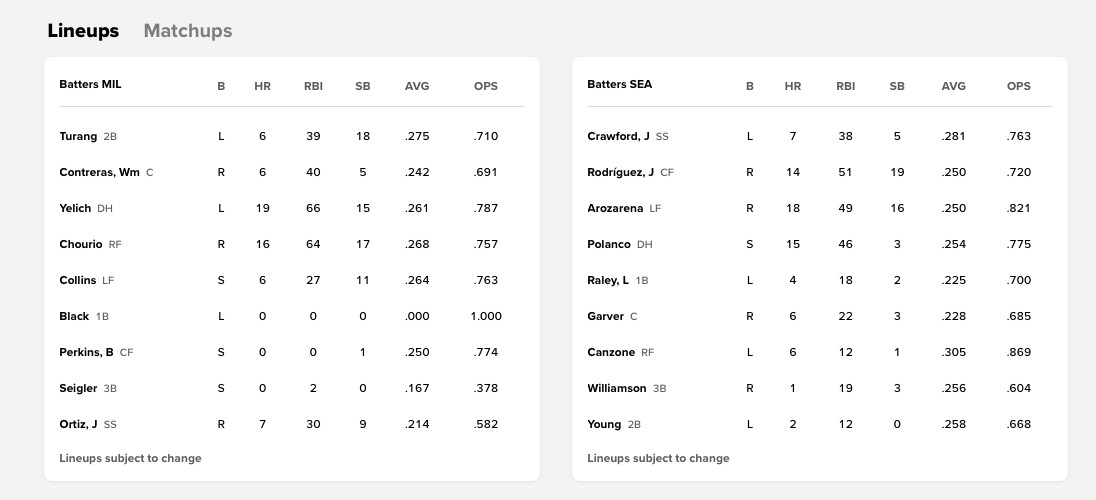Image resolution: width=1096 pixels, height=500 pixels.
Task: Click Canzone player name
Action: [x=611, y=352]
